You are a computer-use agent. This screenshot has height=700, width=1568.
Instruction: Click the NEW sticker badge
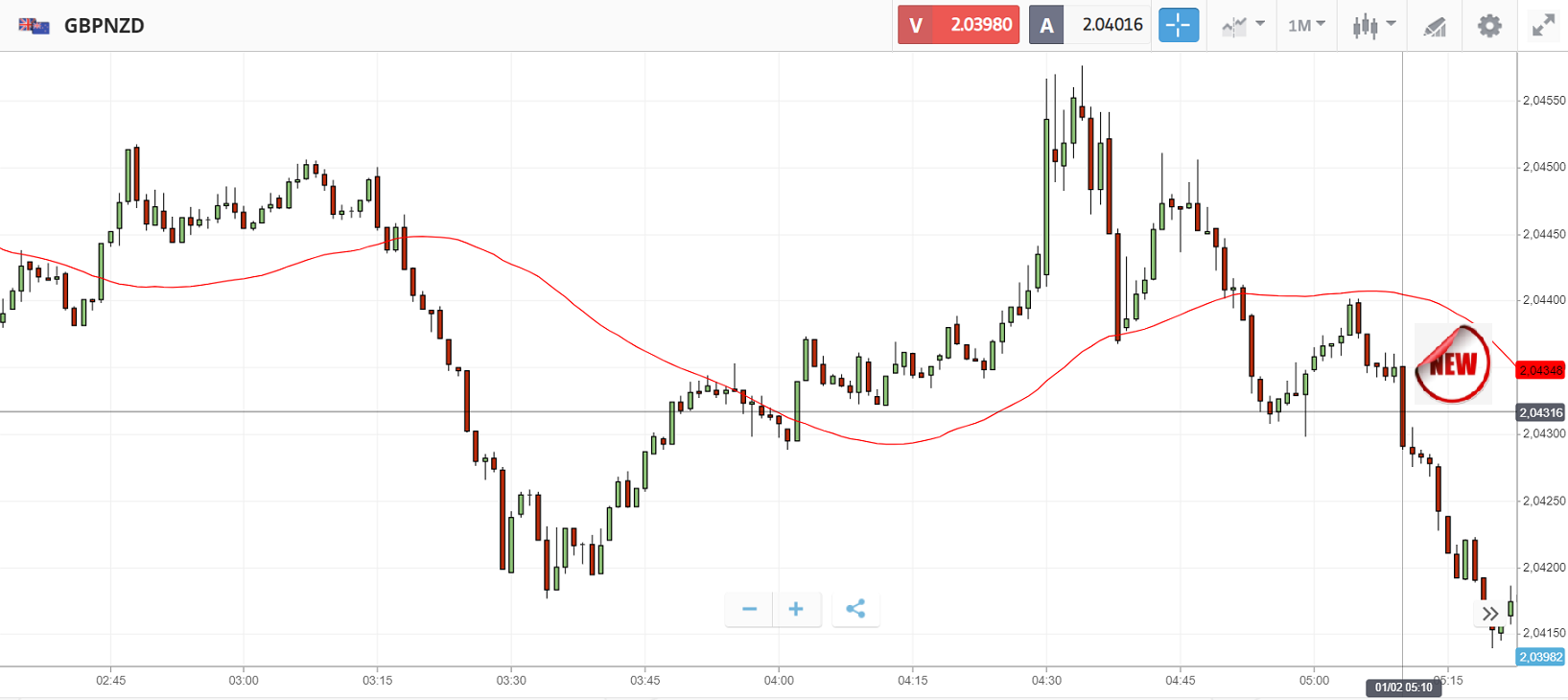[x=1453, y=363]
